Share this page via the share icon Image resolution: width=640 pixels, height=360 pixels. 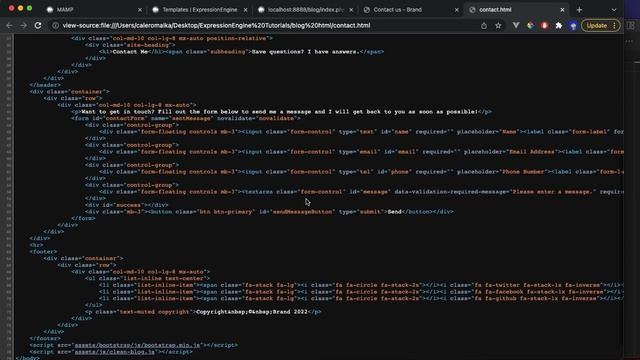point(484,25)
